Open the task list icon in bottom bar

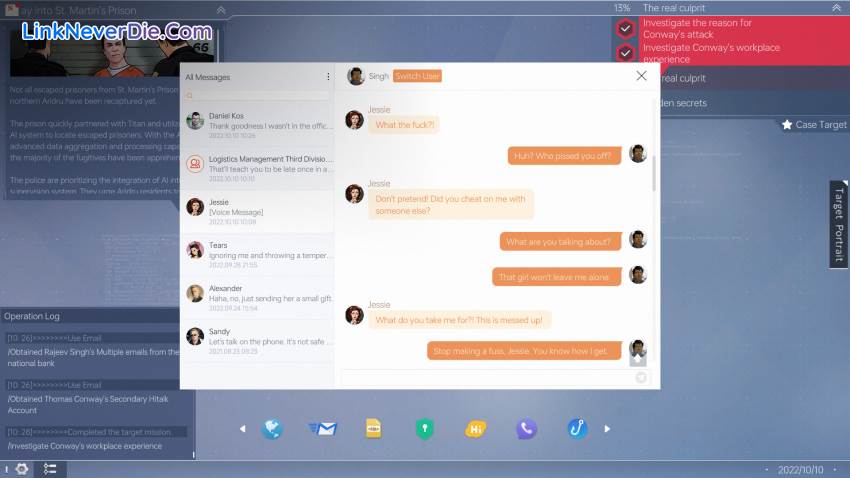point(49,468)
